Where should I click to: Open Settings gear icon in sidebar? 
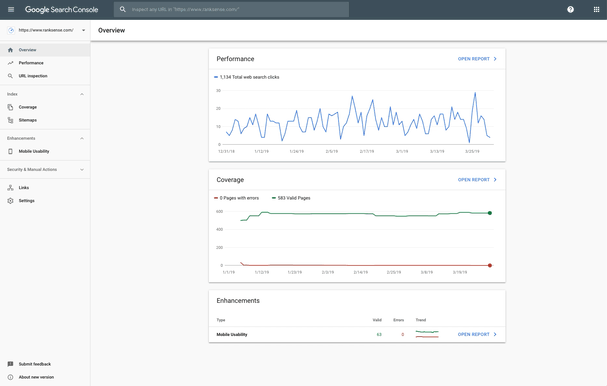click(x=10, y=201)
